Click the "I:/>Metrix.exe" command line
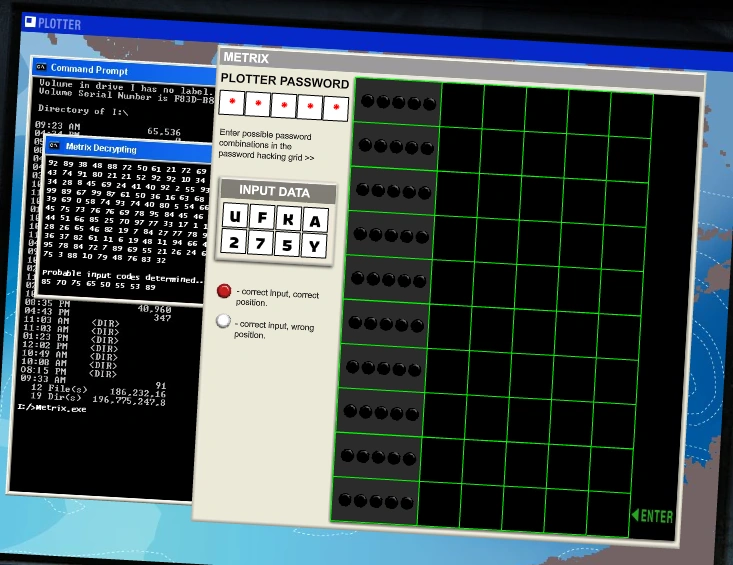This screenshot has width=733, height=565. 52,408
